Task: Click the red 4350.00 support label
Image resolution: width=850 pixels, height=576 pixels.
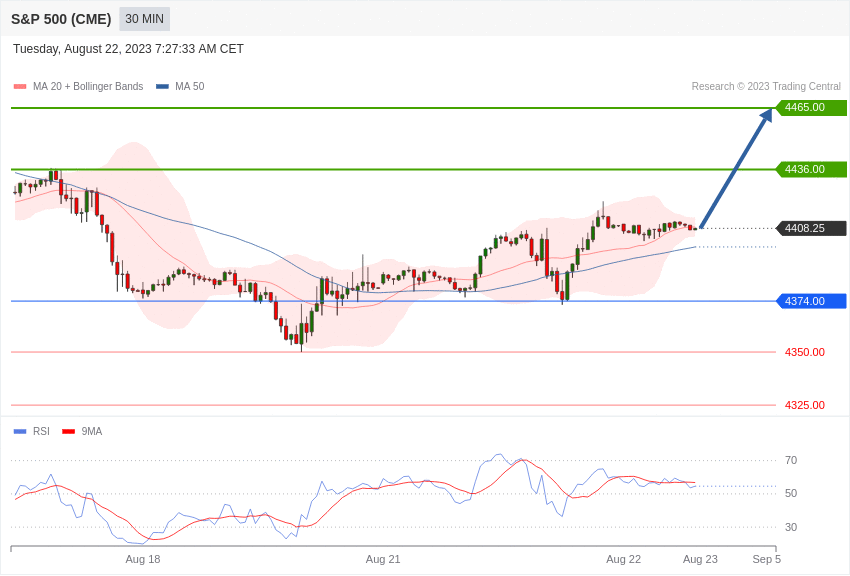Action: (804, 352)
